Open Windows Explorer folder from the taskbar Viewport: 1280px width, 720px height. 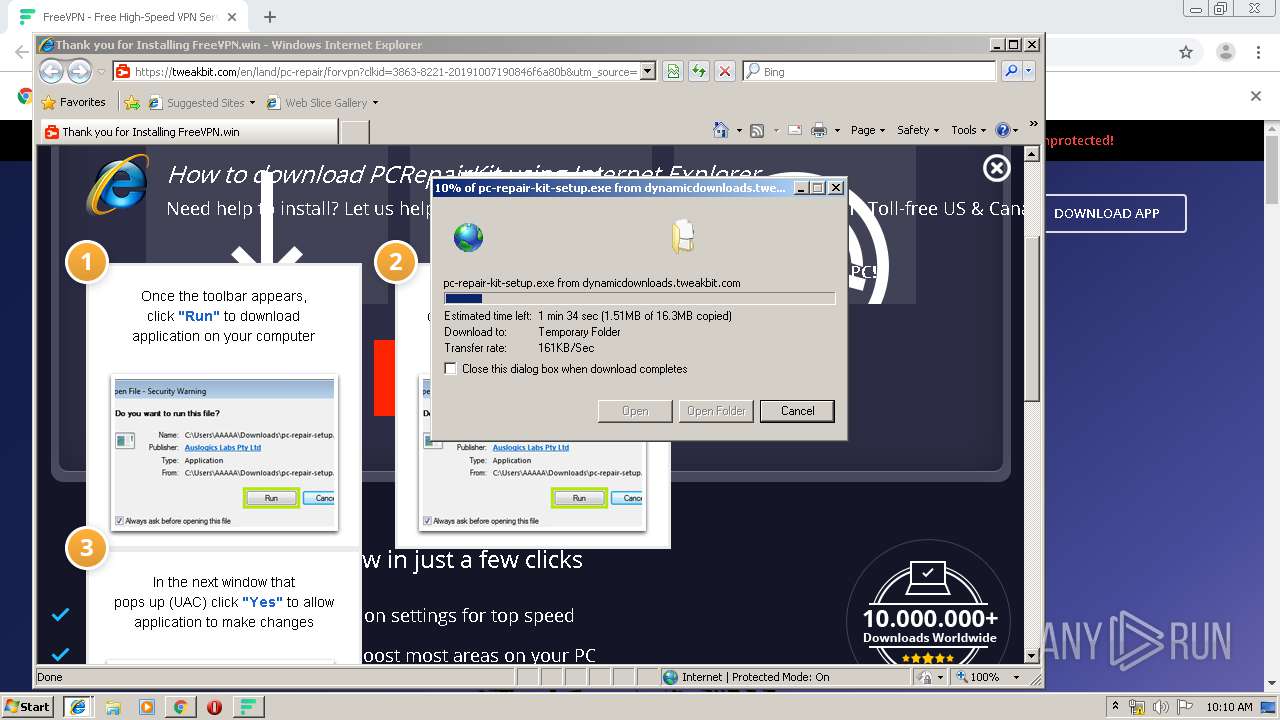tap(113, 706)
